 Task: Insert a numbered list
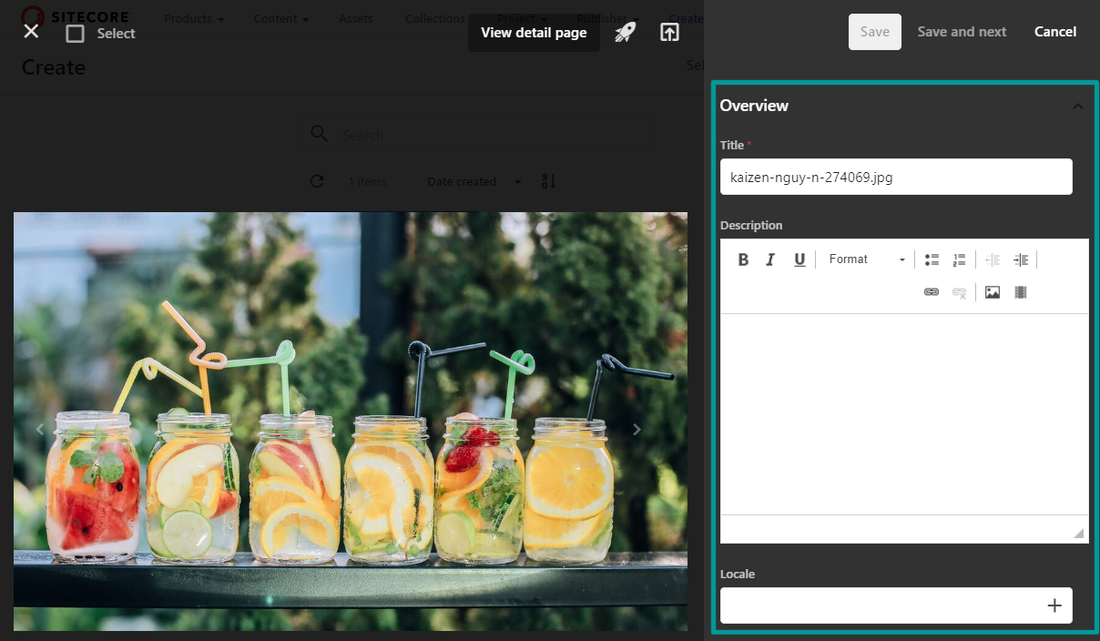[959, 259]
